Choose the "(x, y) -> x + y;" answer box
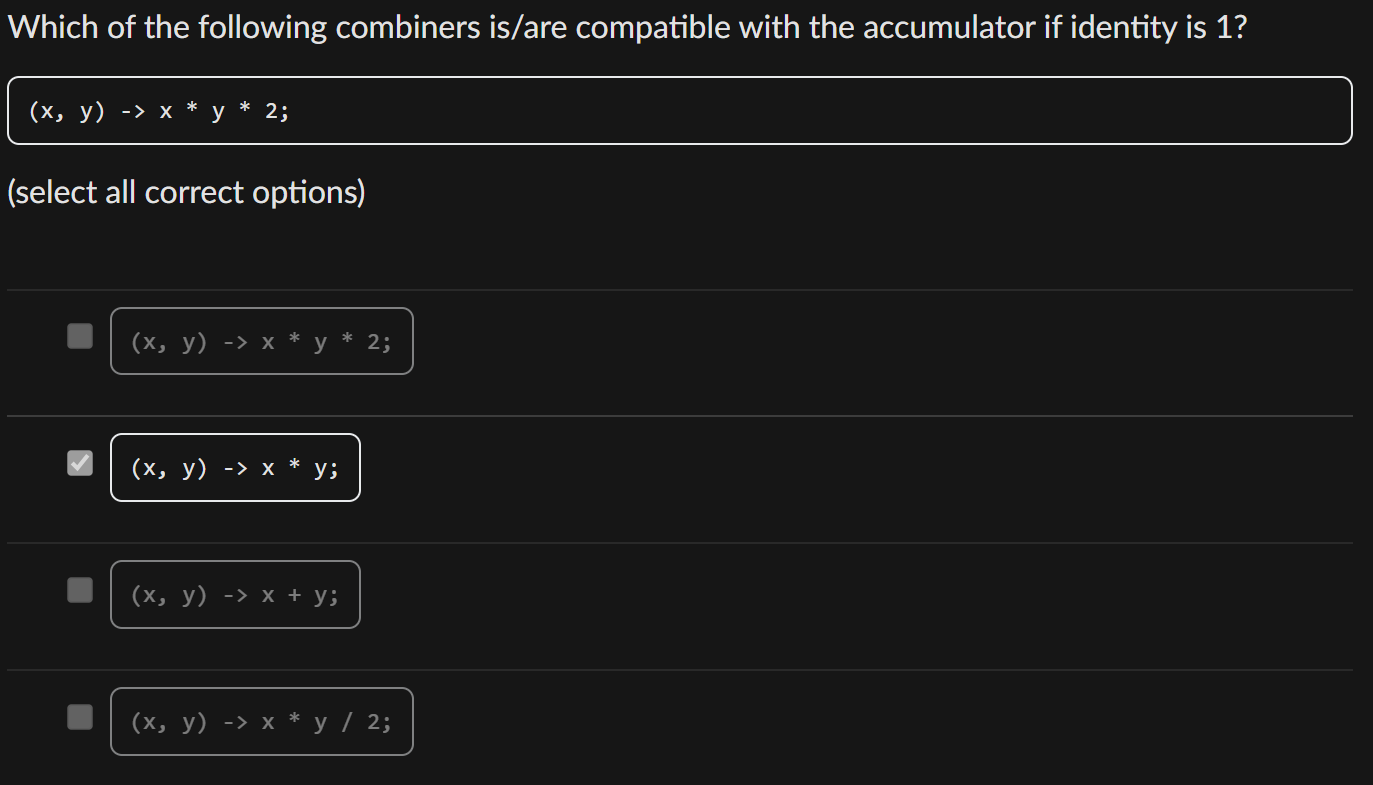The height and width of the screenshot is (785, 1373). 235,595
